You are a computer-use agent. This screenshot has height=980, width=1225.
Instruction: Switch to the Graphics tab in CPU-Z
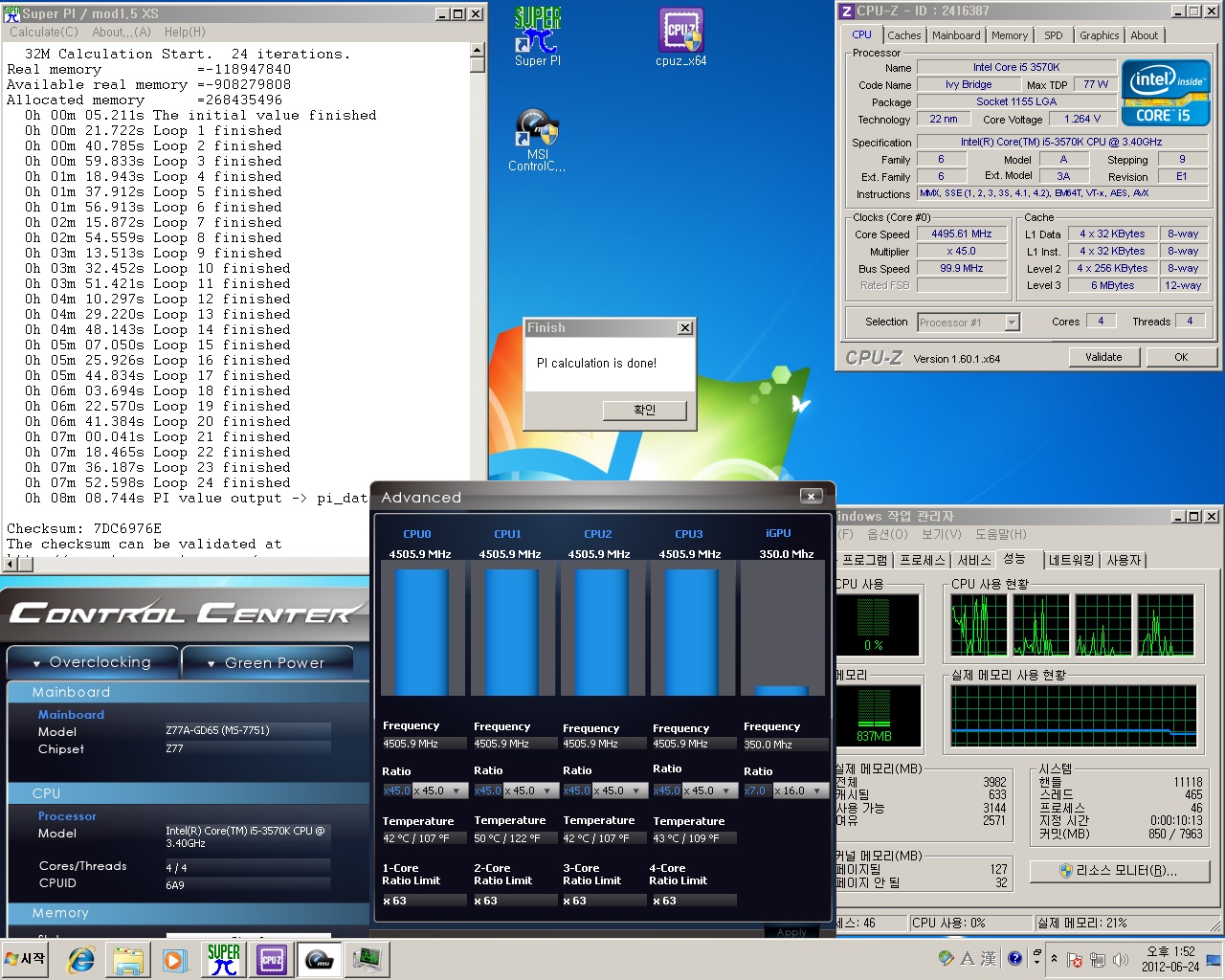1099,35
